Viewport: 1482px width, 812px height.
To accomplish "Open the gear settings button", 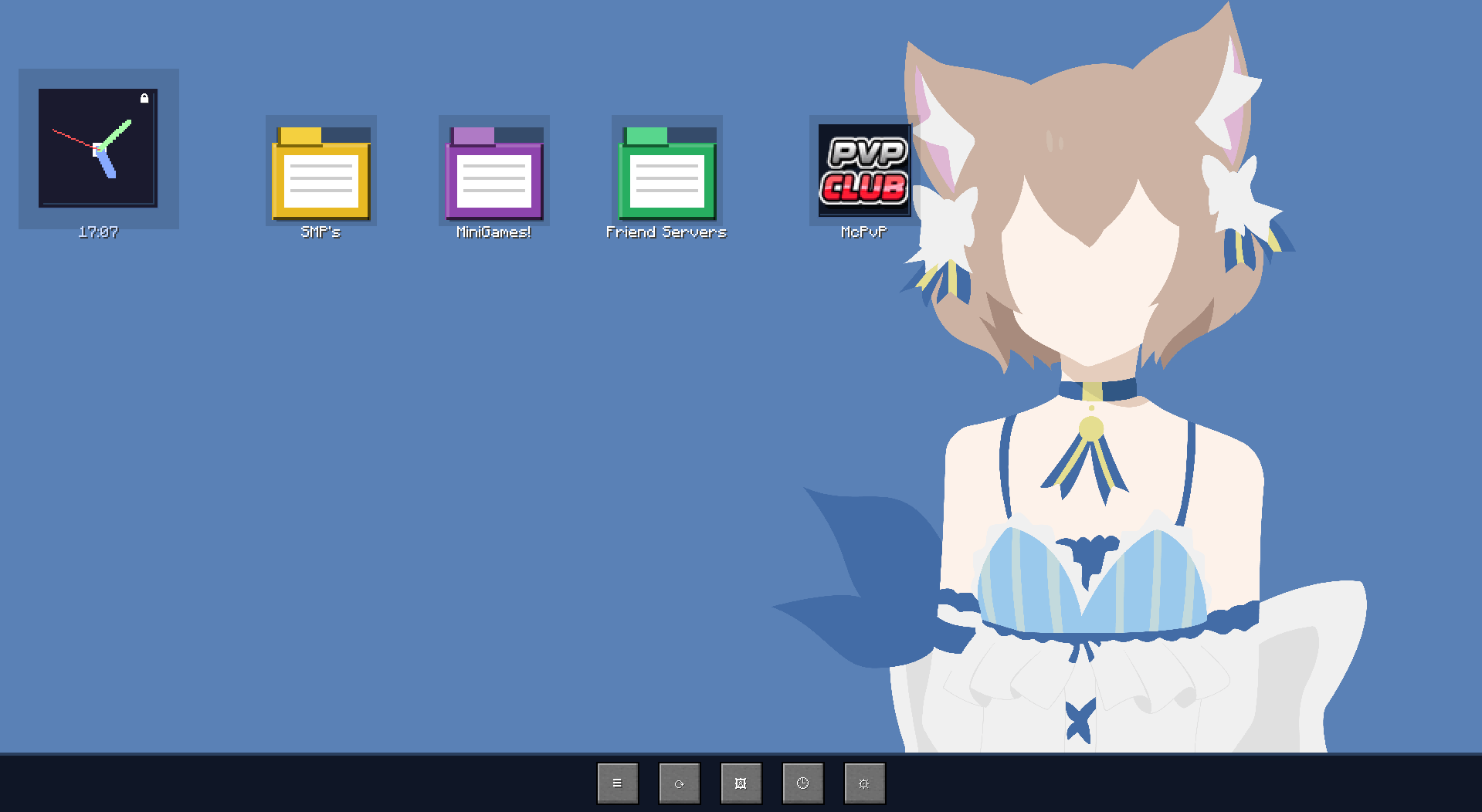I will (x=864, y=783).
